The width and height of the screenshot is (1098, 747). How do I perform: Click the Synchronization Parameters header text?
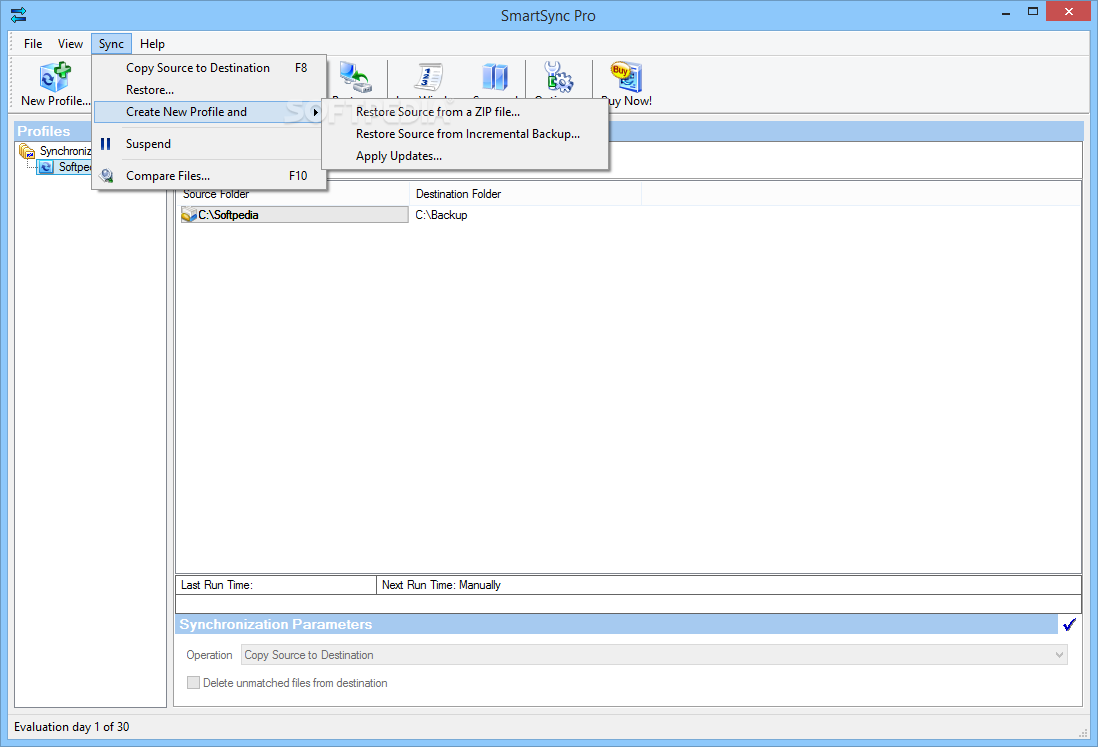click(x=276, y=624)
